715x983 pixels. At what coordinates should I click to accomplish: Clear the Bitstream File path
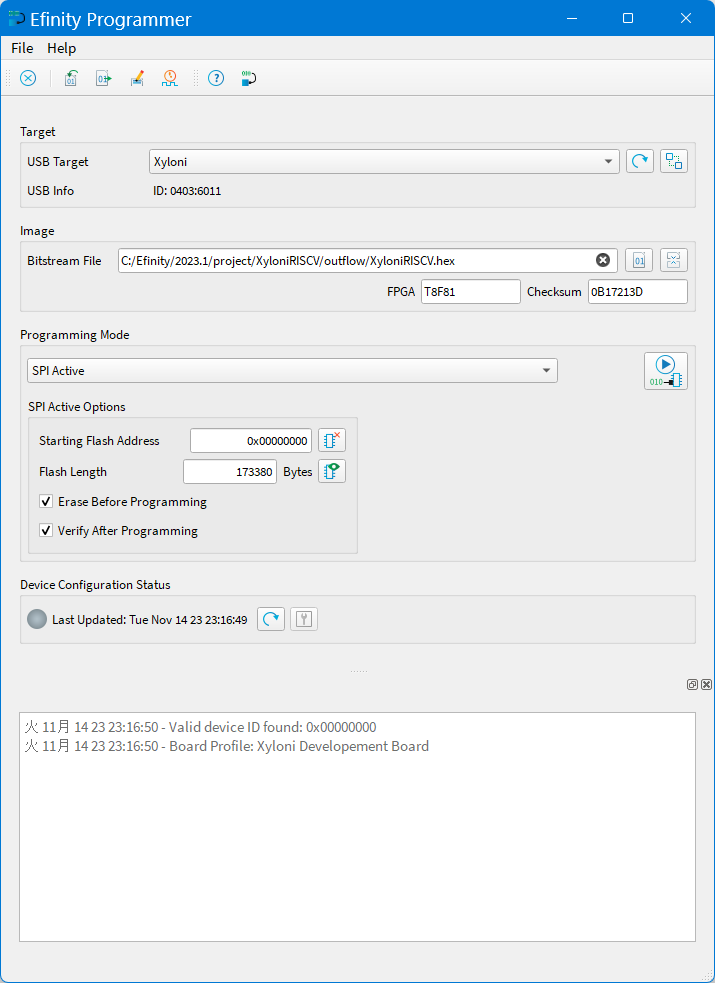[603, 260]
